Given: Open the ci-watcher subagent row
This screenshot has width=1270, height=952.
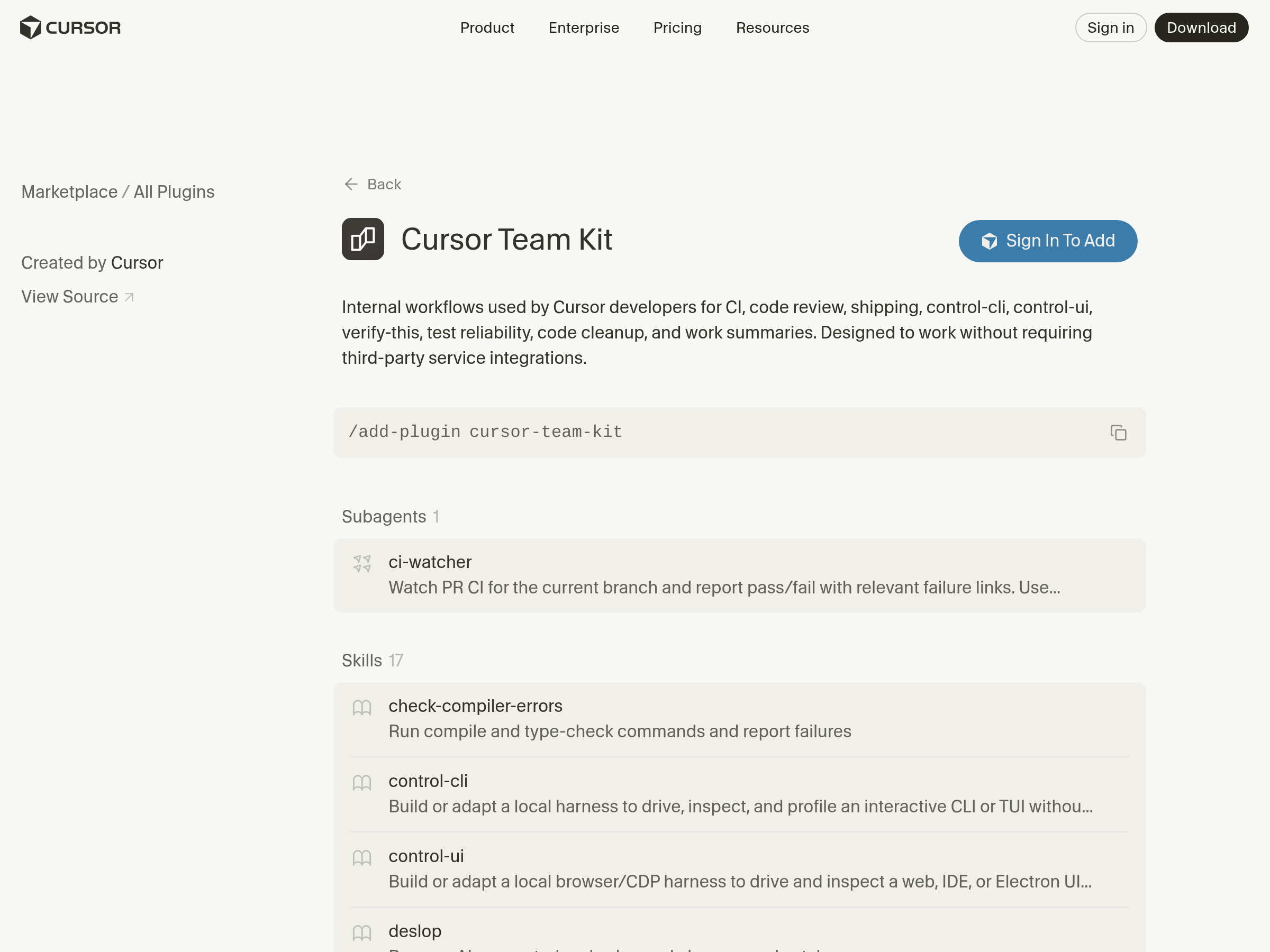Looking at the screenshot, I should click(x=739, y=575).
